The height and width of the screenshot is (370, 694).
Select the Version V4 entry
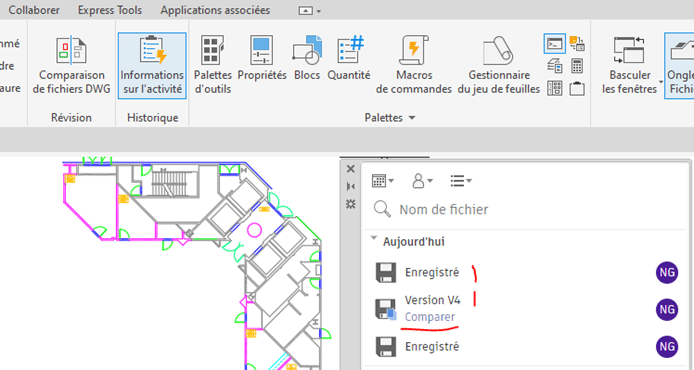tap(527, 309)
